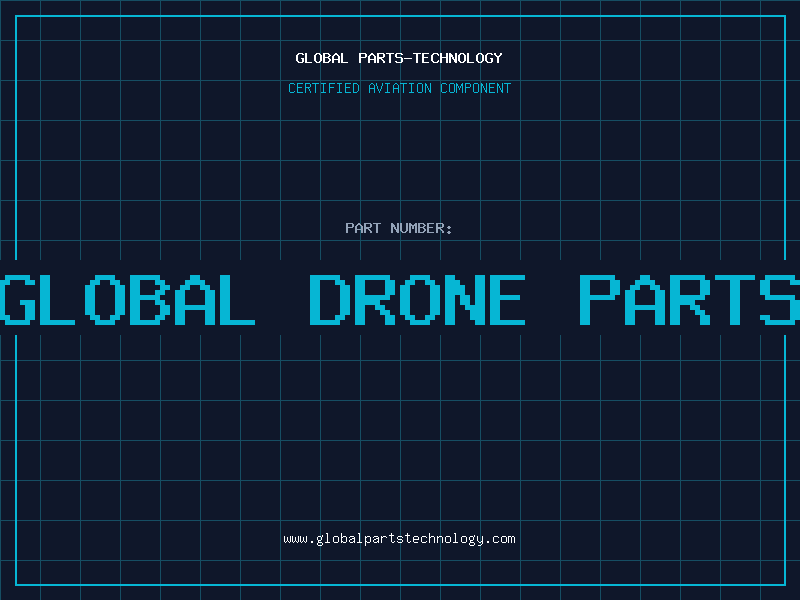800x600 pixels.
Task: Click the GLOBAL PARTS-TECHNOLOGY header title
Action: point(399,58)
